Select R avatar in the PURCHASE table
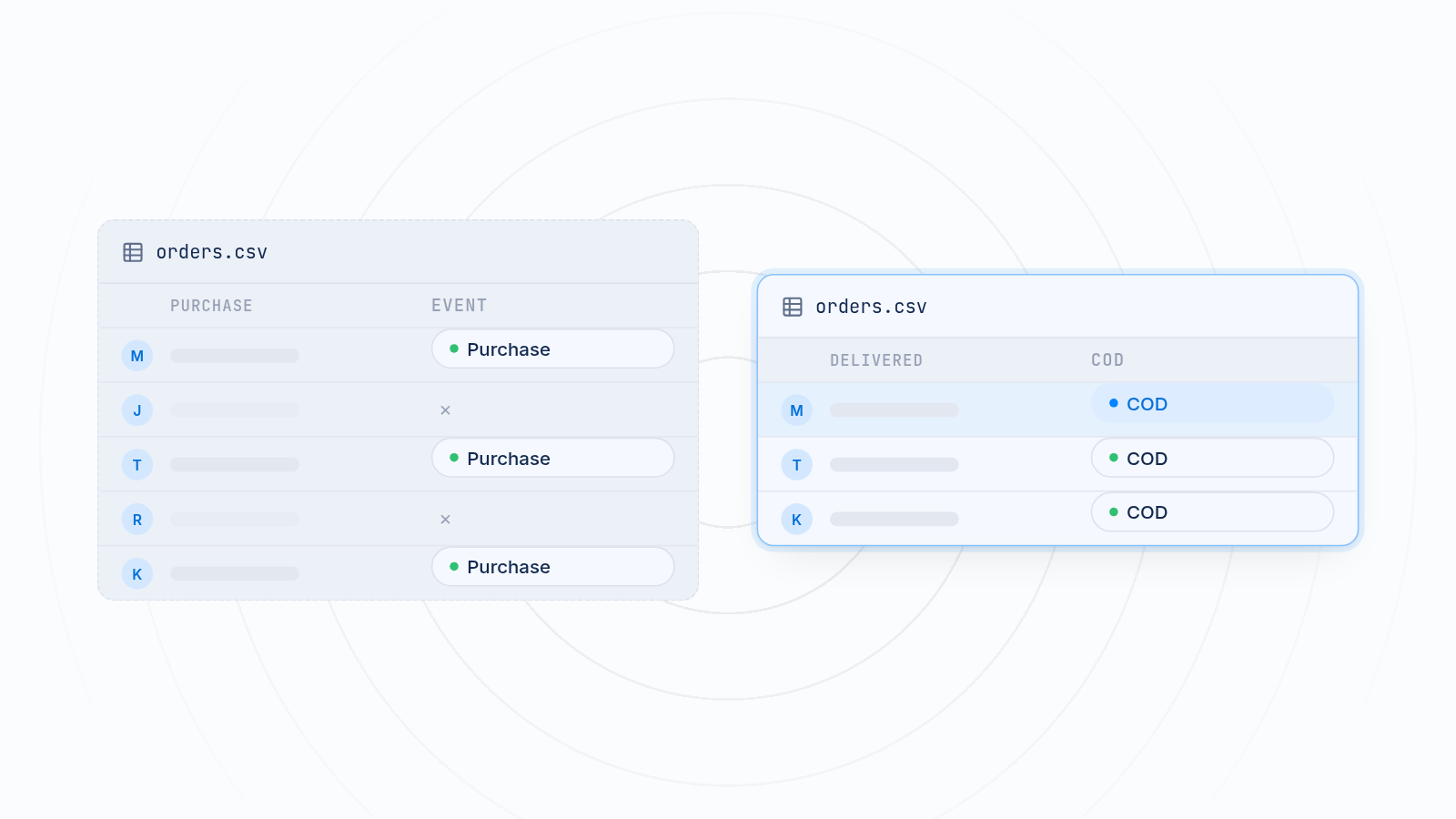The height and width of the screenshot is (819, 1456). tap(137, 520)
